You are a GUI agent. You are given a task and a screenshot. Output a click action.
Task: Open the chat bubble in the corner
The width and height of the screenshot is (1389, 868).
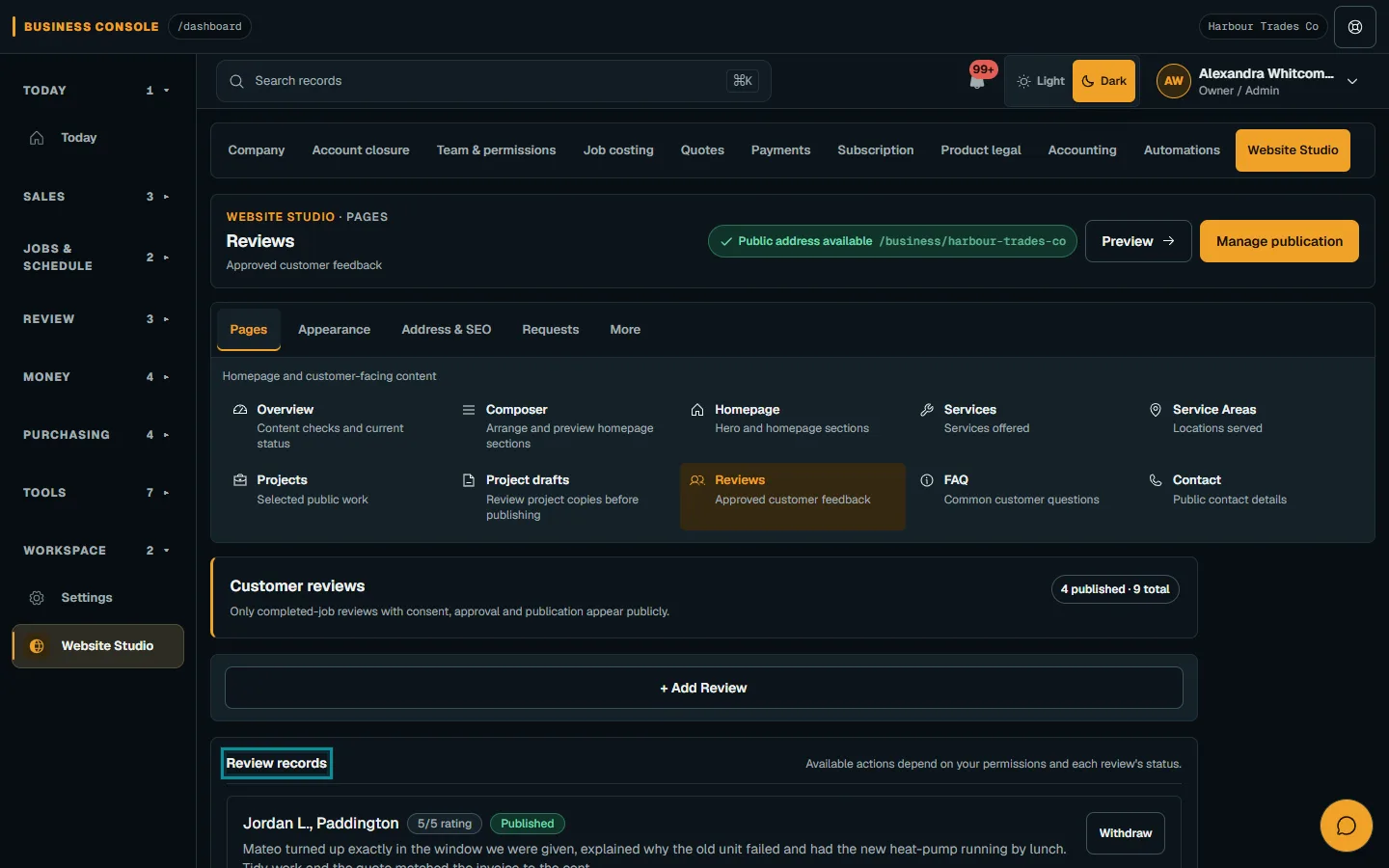1346,826
